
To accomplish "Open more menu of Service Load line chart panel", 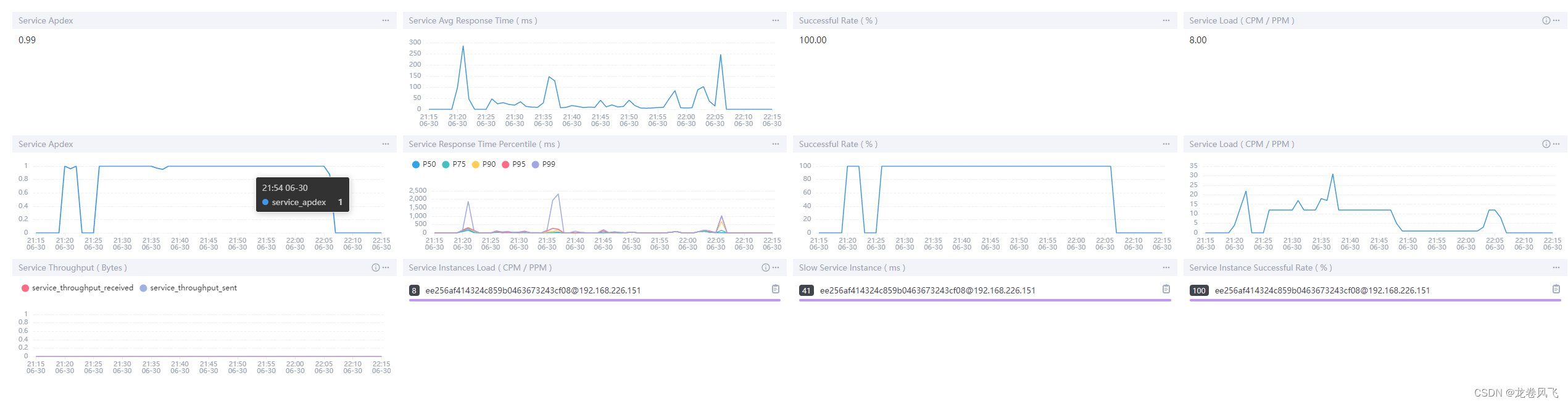I will pyautogui.click(x=1556, y=144).
